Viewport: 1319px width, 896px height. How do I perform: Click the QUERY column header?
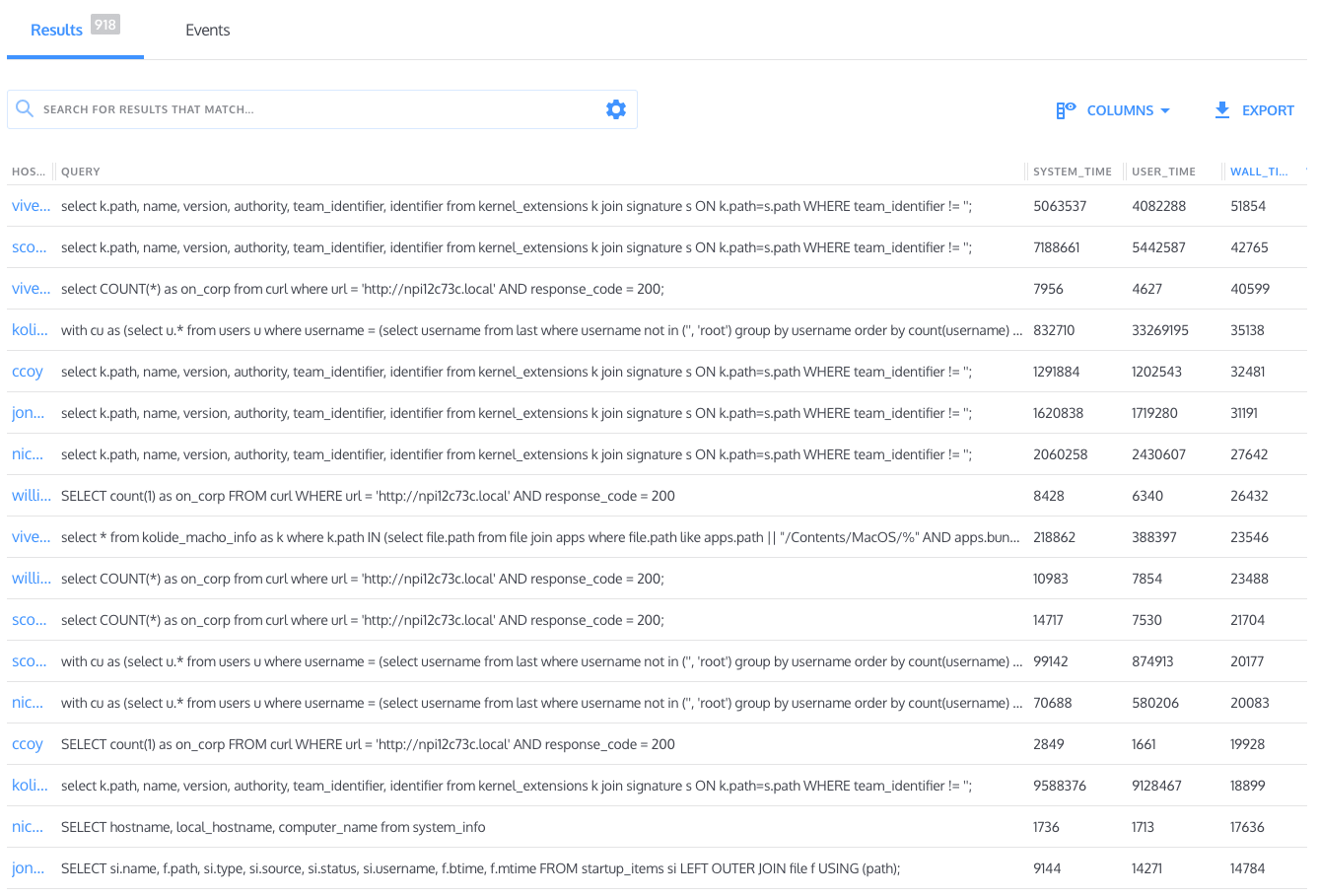81,172
